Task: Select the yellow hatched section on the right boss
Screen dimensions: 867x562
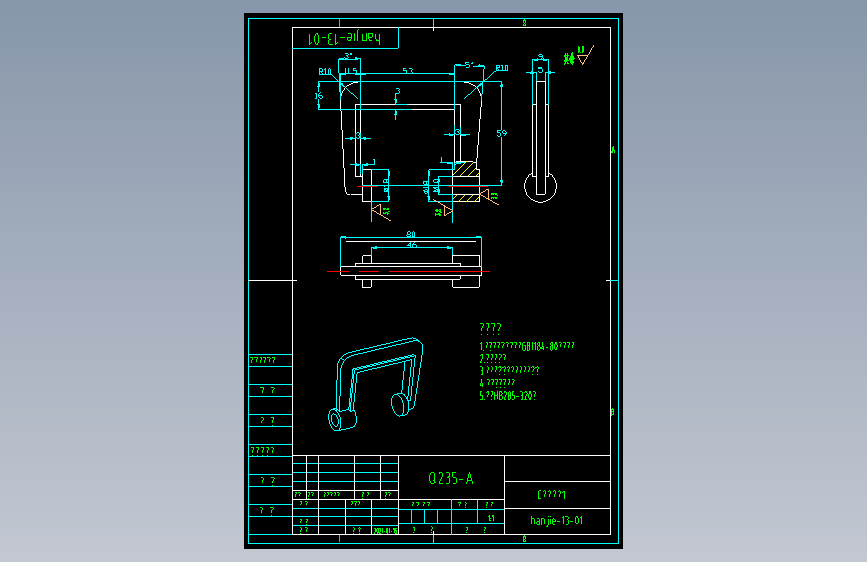Action: click(x=466, y=169)
